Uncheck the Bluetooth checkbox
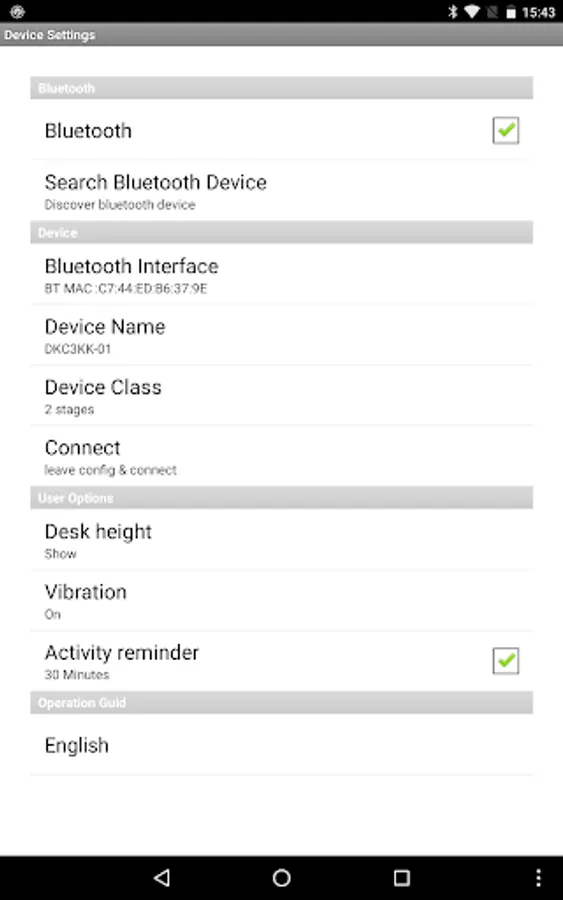563x900 pixels. click(506, 130)
